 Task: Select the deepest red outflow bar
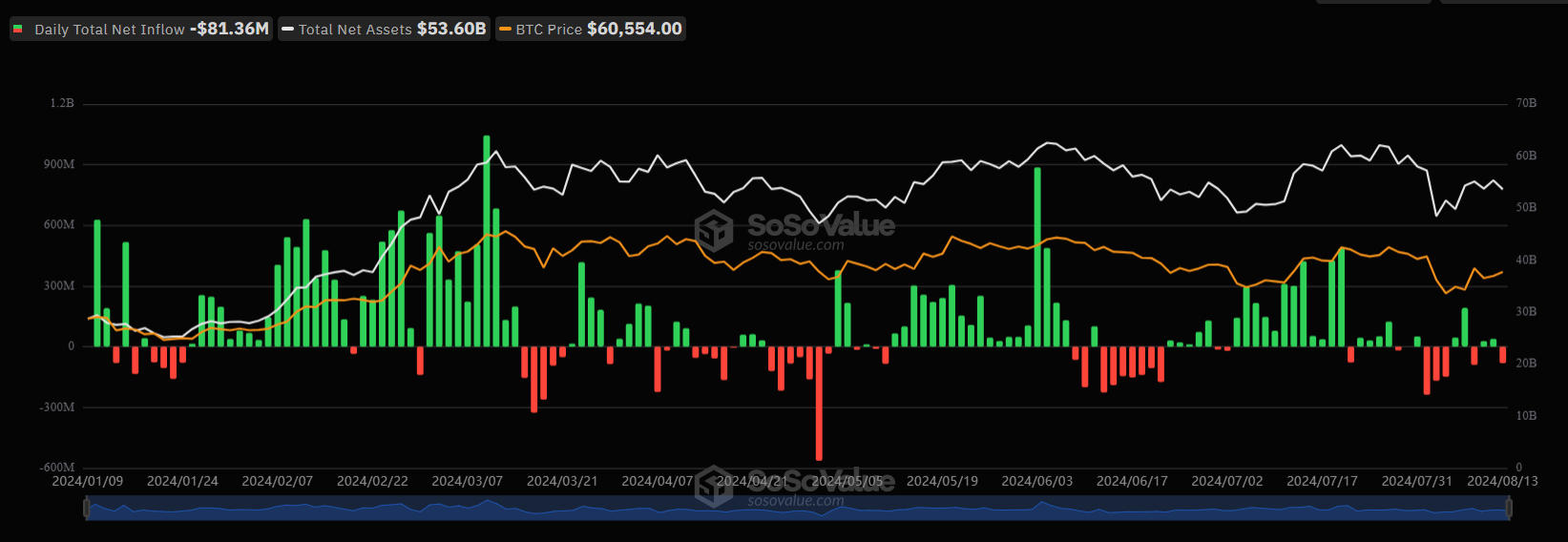[x=819, y=403]
